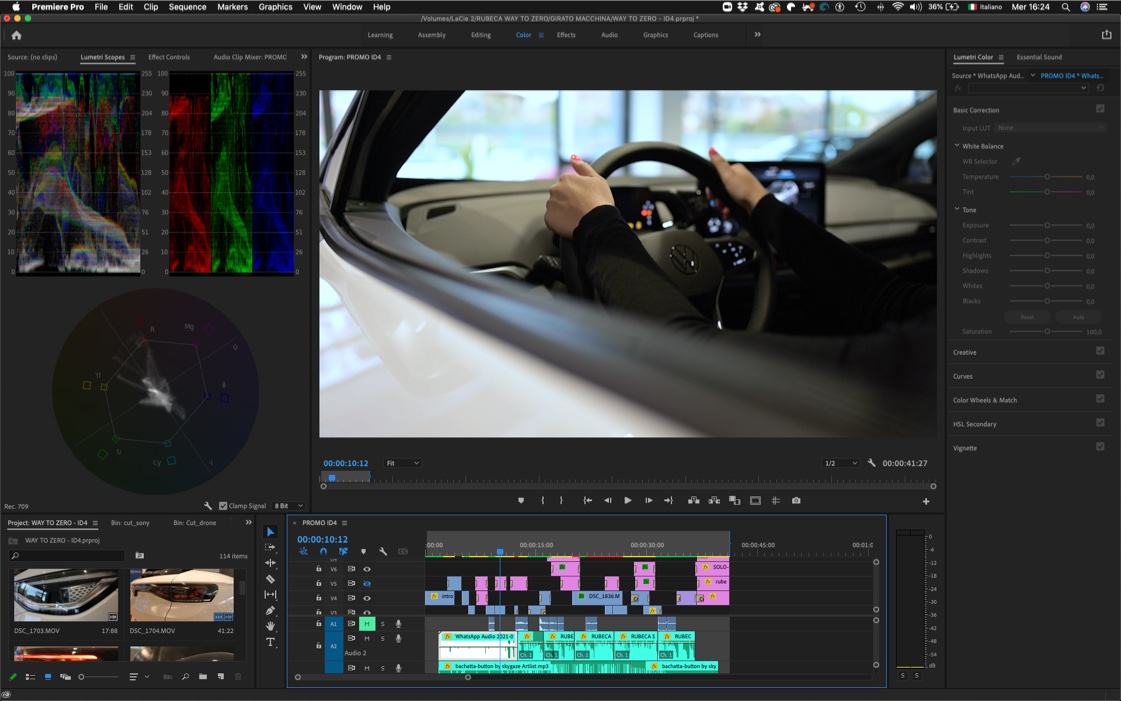Select the DSC_1703.MOV thumbnail
The image size is (1121, 701).
(x=66, y=595)
